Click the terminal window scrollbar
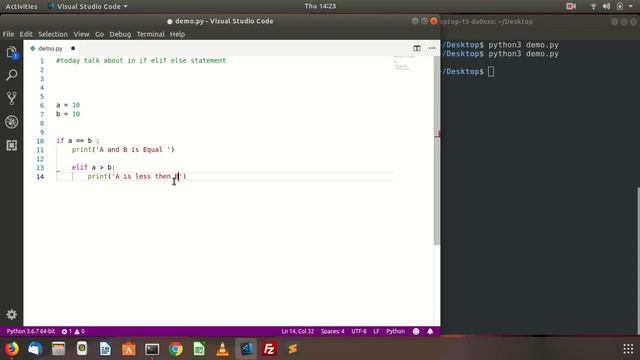Viewport: 640px width, 360px height. (x=638, y=260)
